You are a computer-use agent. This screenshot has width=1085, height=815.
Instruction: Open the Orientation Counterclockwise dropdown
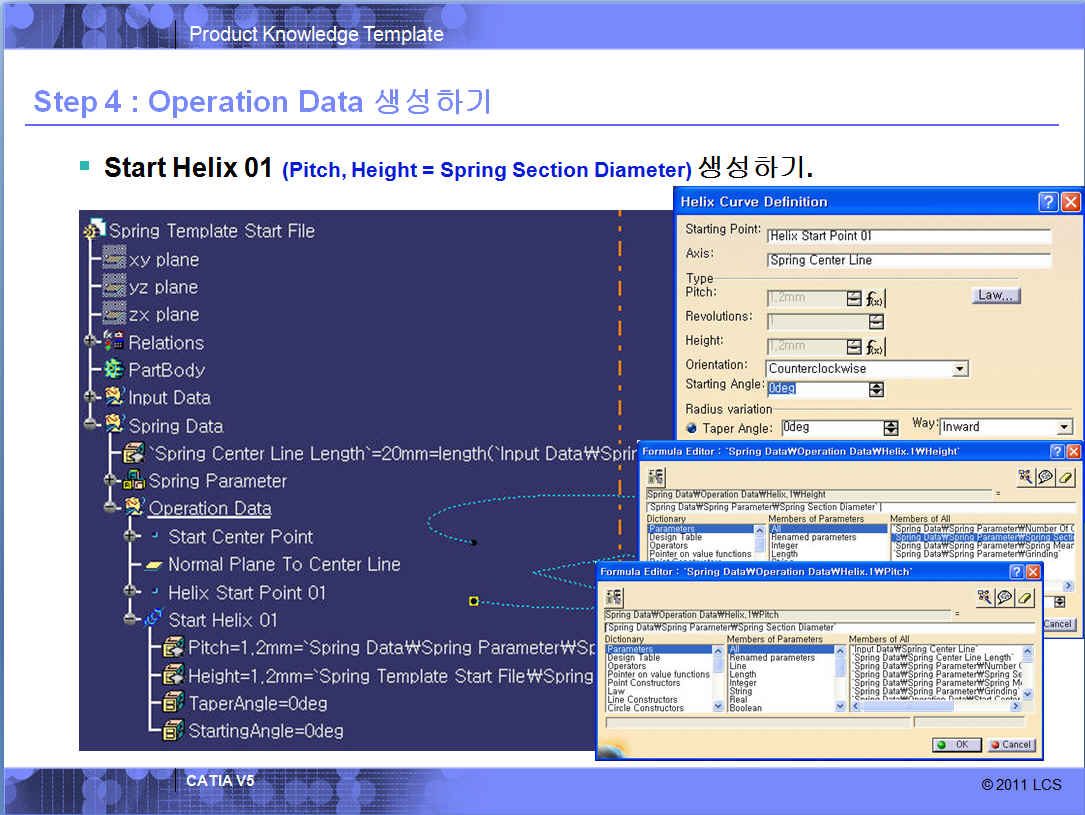pos(960,369)
